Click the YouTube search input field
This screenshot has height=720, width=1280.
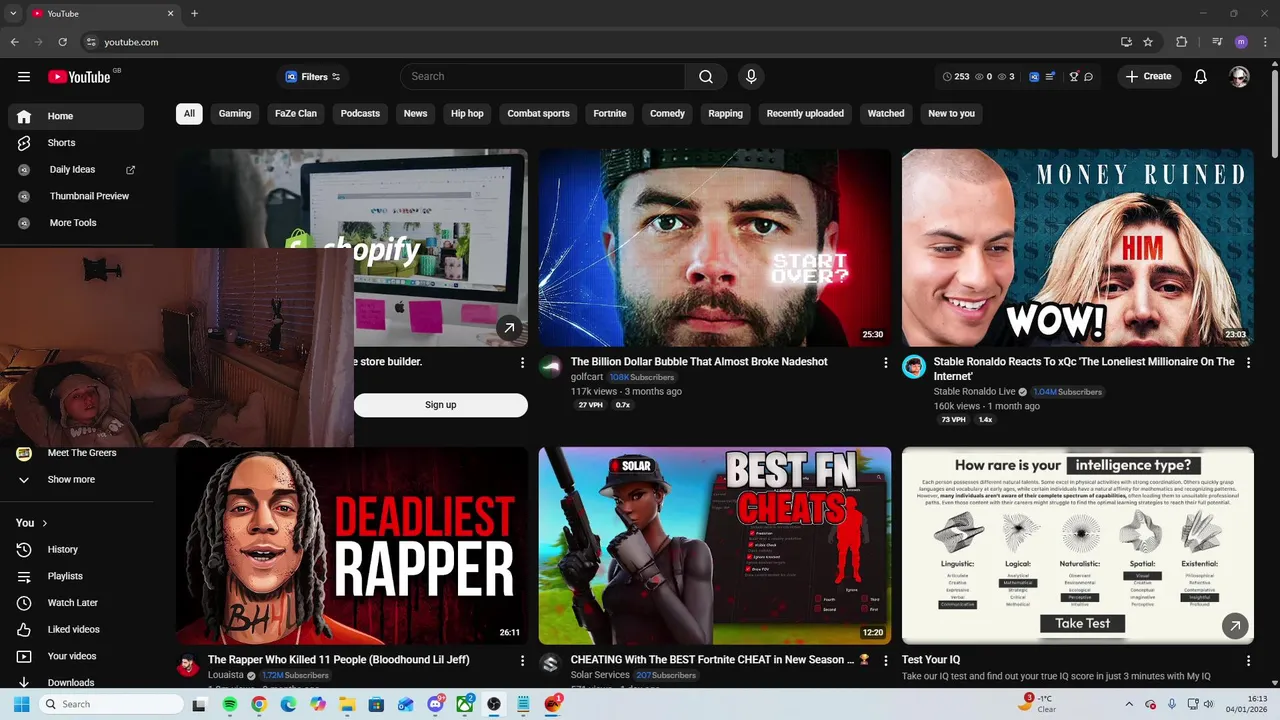(543, 77)
